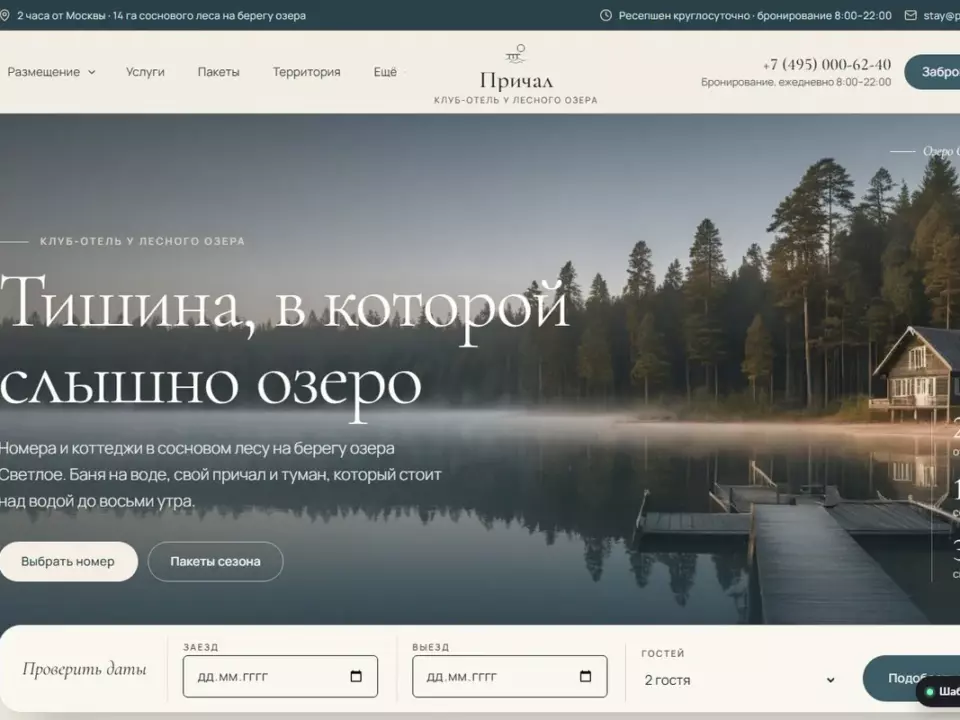Click the 'КЛУБ-ОТЕЛЬ У ЛЕСНОГО ОЗЕРА' hero caption
Screen dimensions: 960x720
[x=142, y=241]
